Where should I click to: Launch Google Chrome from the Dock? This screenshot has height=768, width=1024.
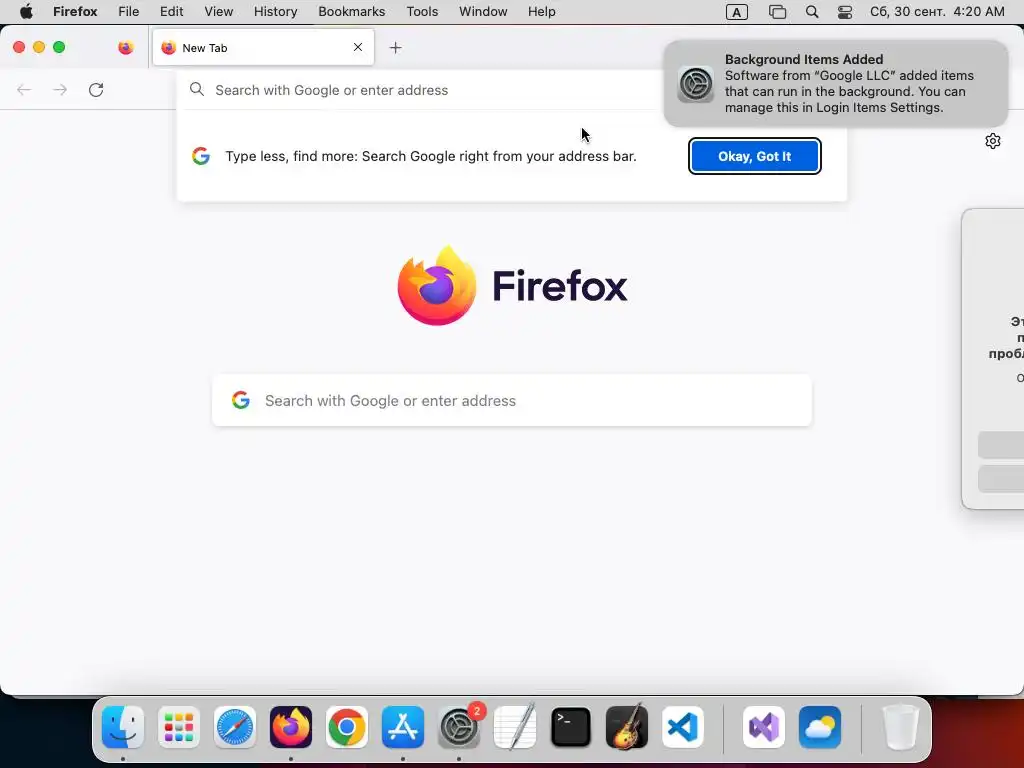[347, 727]
